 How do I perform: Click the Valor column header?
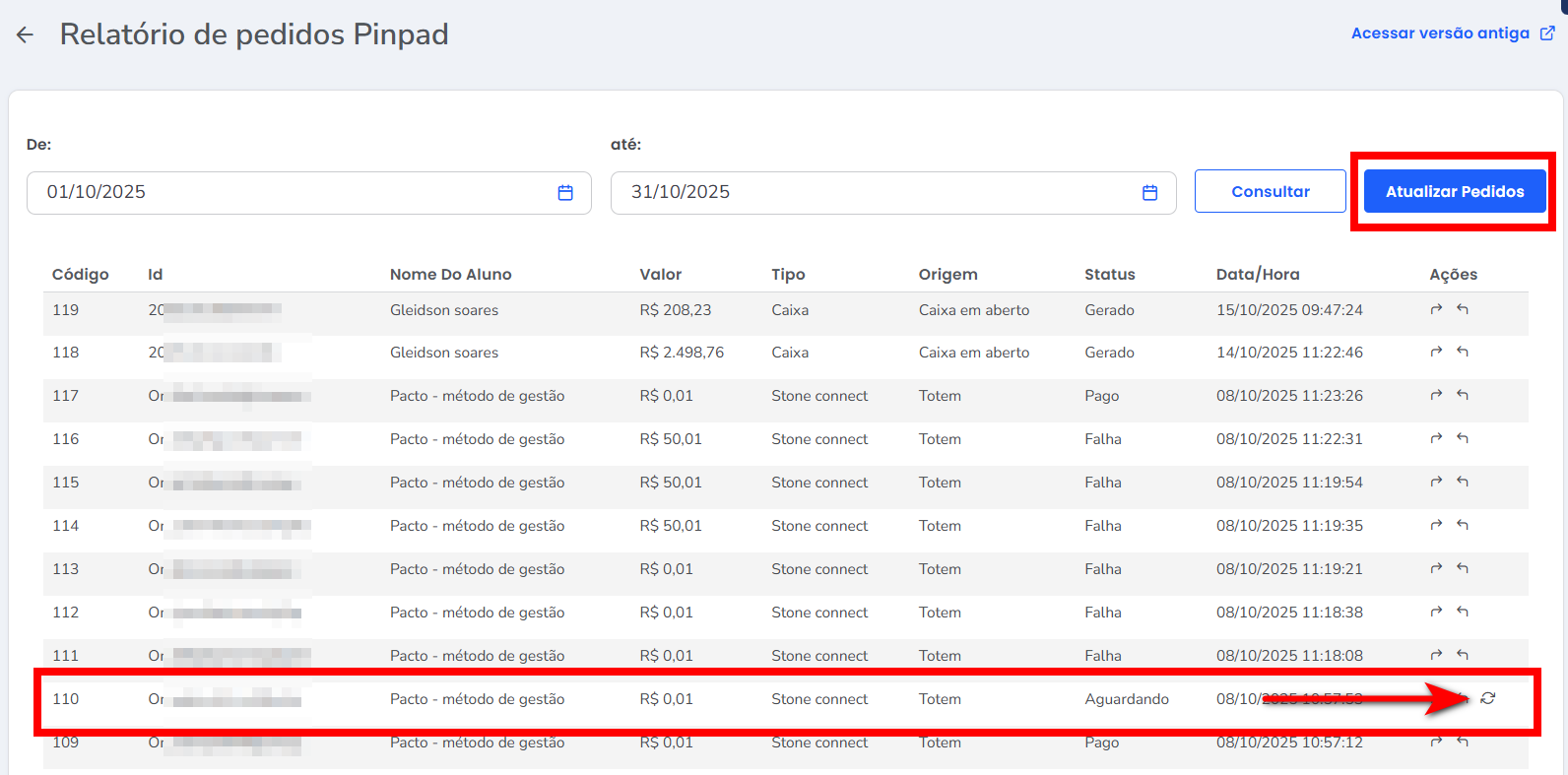660,275
